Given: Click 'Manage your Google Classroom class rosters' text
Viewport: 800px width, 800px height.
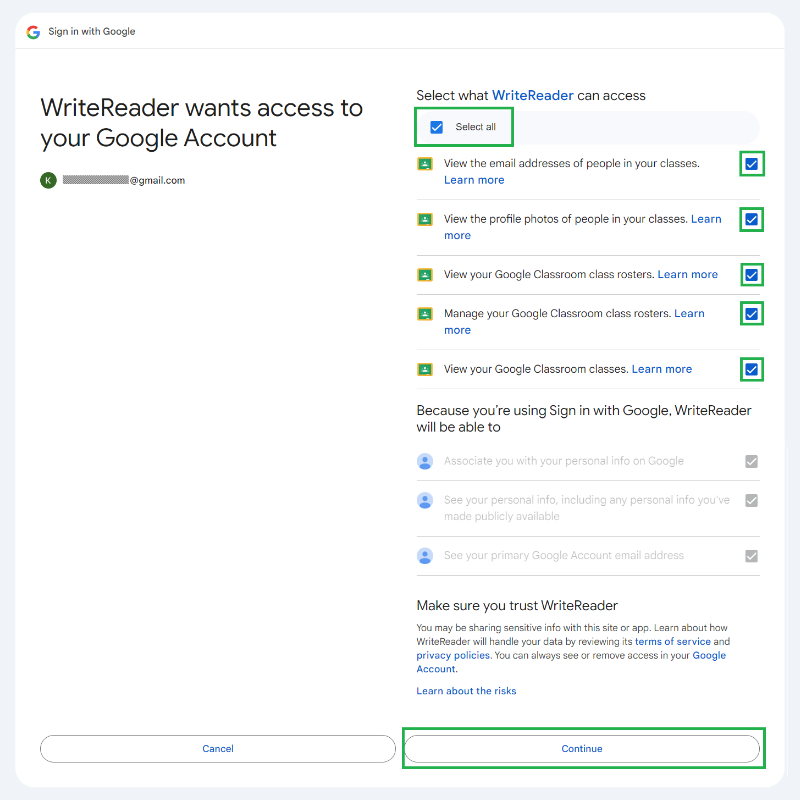Looking at the screenshot, I should [x=557, y=313].
